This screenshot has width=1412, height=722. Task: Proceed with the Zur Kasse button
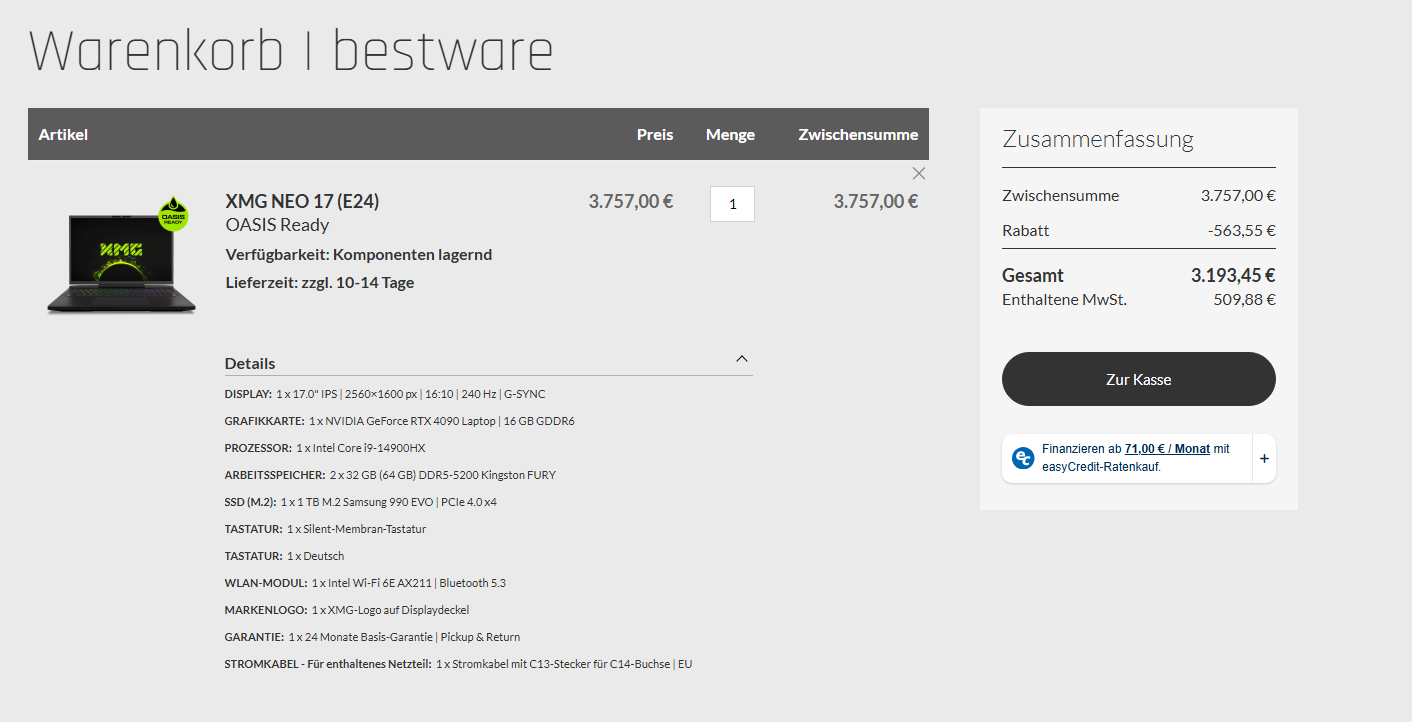point(1139,379)
